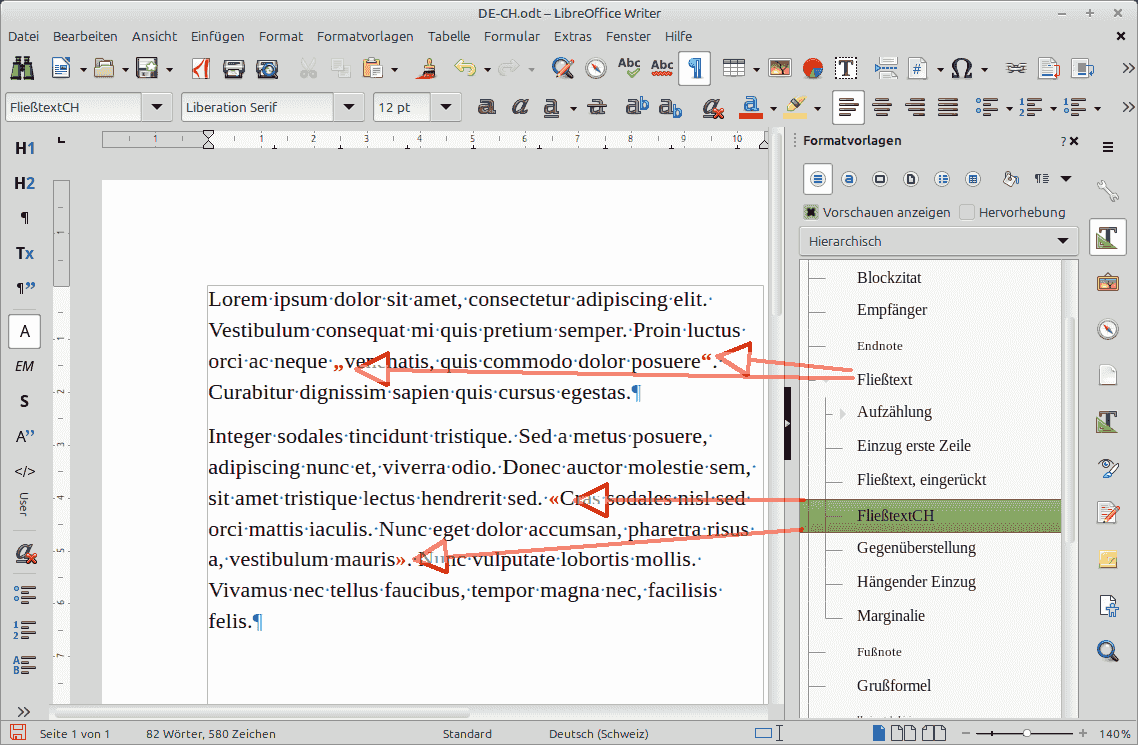Screen dimensions: 1138x745
Task: Open font name Liberation Serif dropdown
Action: (x=349, y=107)
